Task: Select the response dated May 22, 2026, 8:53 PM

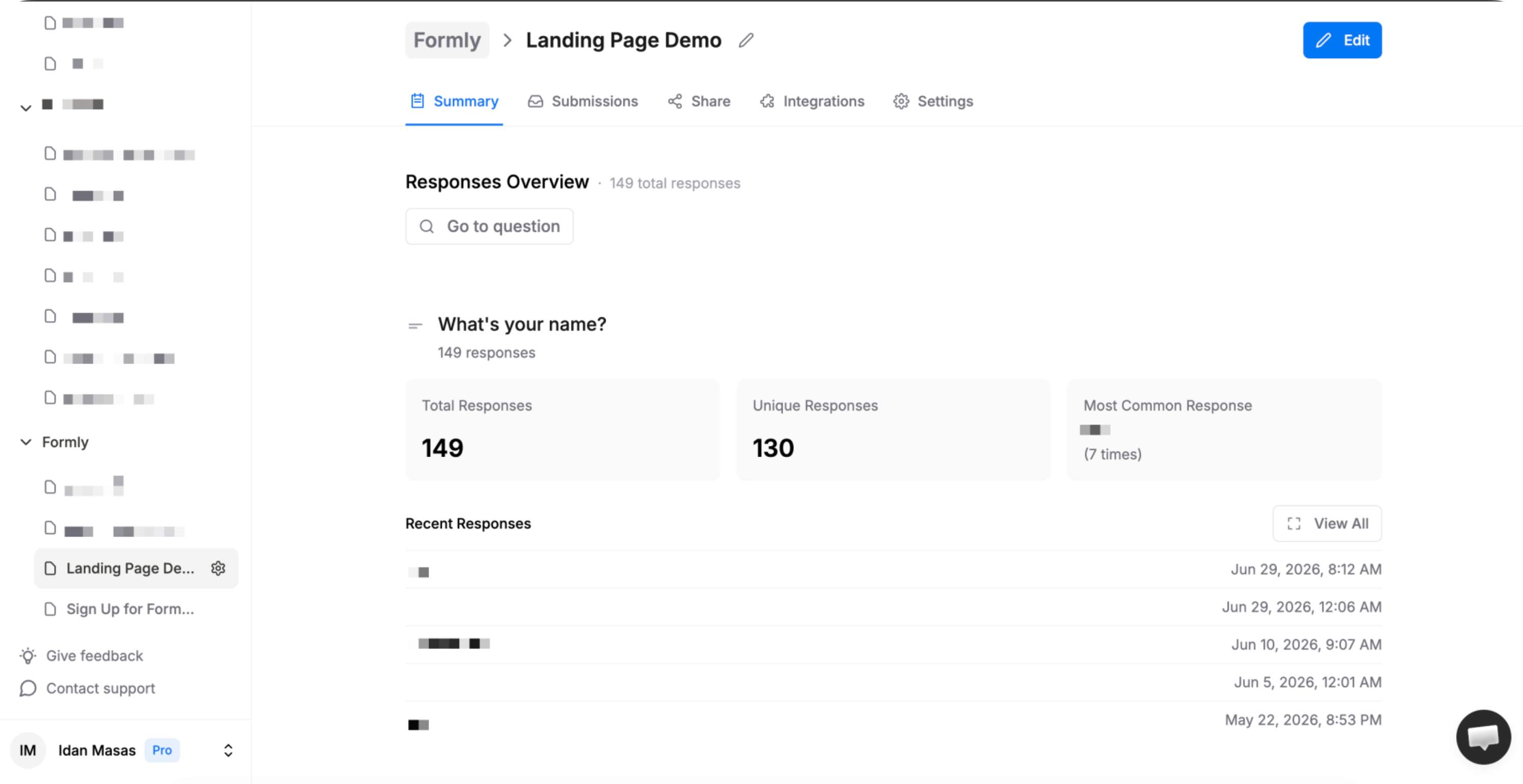Action: 893,720
